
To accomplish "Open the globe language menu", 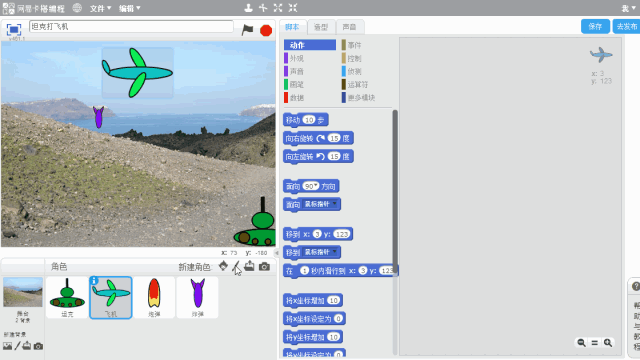I will coord(77,8).
